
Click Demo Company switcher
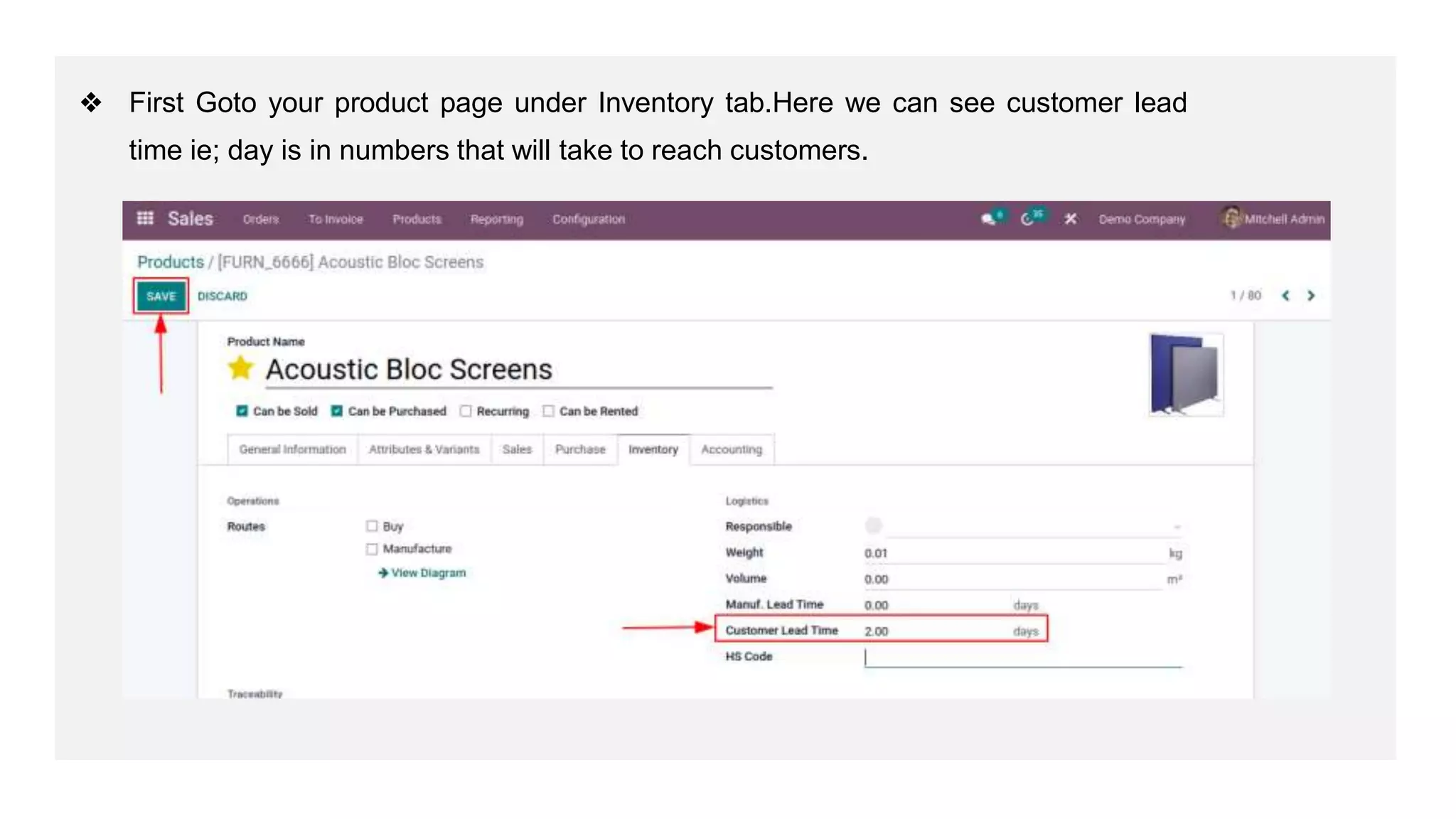click(1142, 220)
